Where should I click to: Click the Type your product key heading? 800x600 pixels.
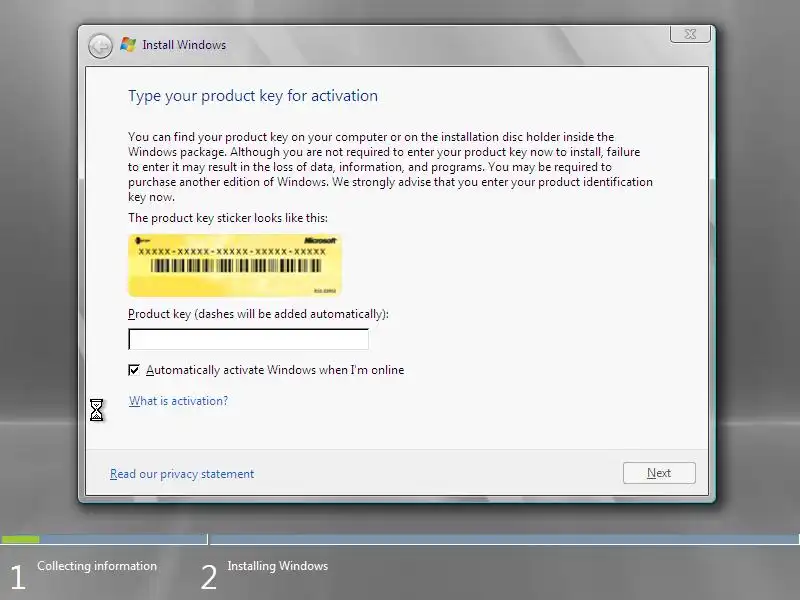coord(253,96)
